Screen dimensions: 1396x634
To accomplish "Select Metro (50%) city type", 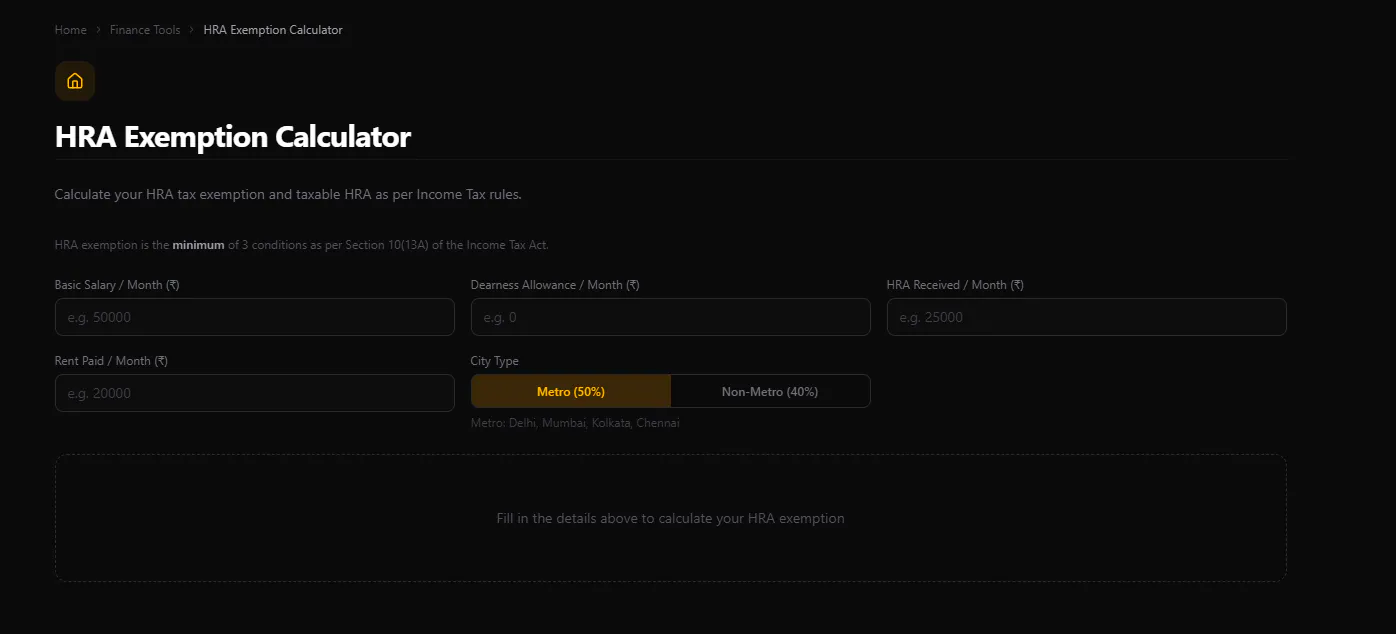I will pyautogui.click(x=571, y=391).
